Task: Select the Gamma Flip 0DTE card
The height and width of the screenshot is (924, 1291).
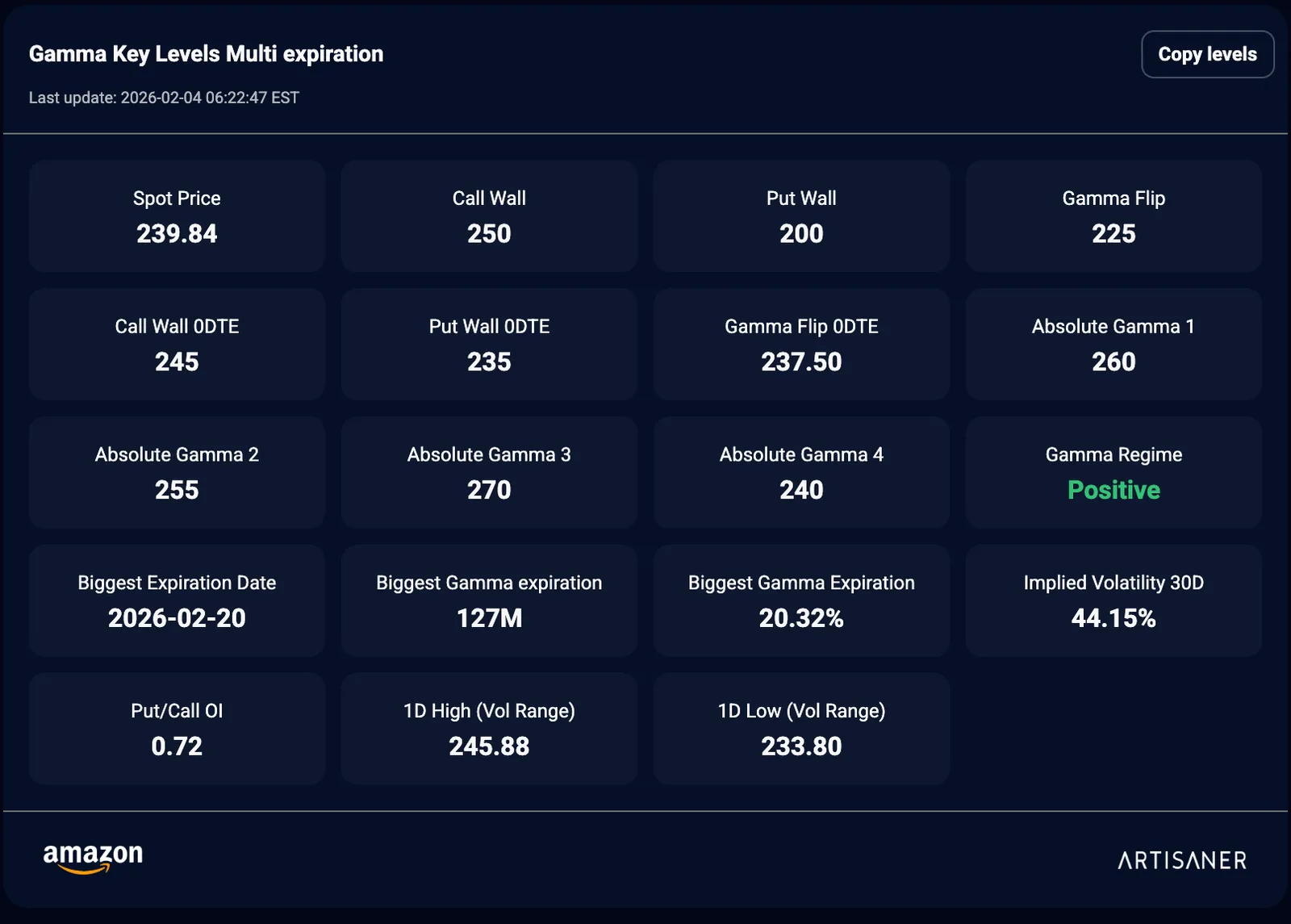Action: [801, 345]
